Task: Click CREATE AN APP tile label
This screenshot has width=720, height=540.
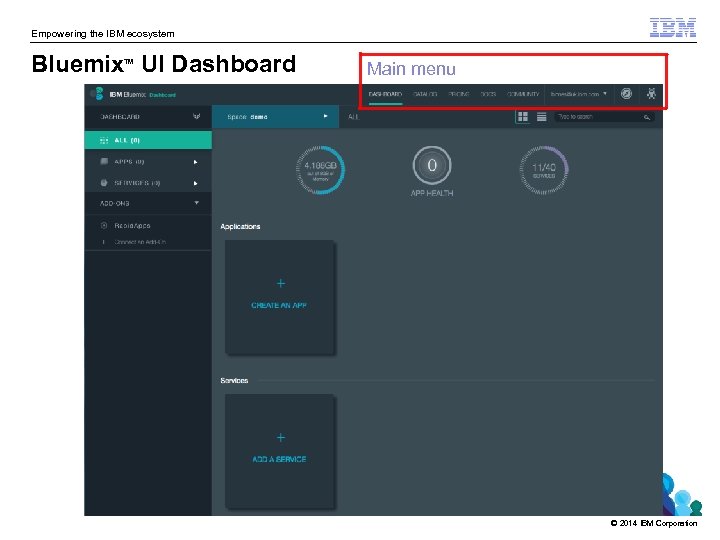Action: pyautogui.click(x=279, y=305)
